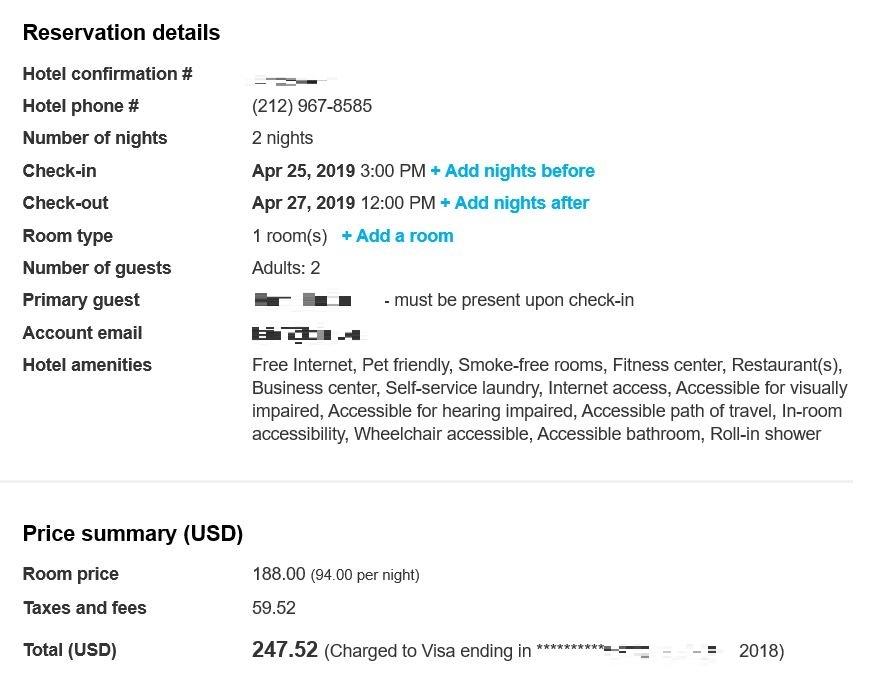Click the Add nights after link
Screen dimensions: 870x683
pyautogui.click(x=515, y=203)
